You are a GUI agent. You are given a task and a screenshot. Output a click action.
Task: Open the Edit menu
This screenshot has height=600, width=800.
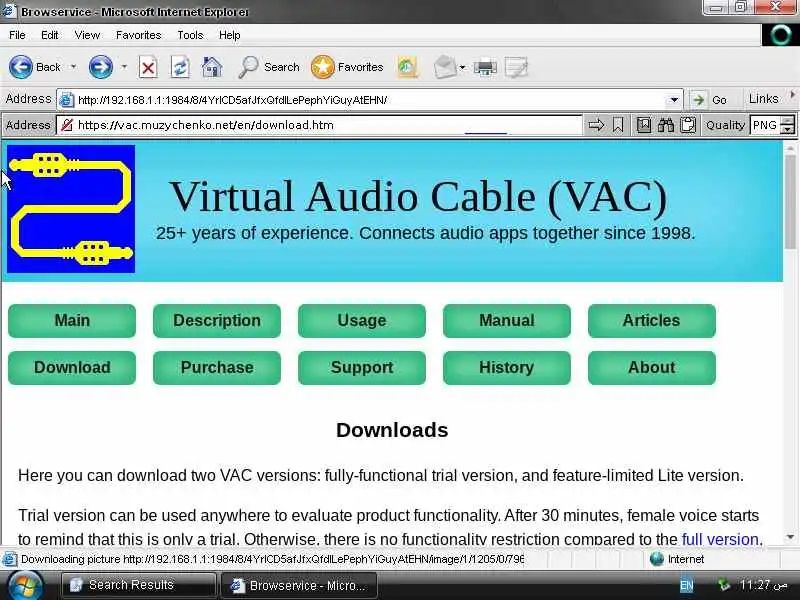tap(49, 35)
